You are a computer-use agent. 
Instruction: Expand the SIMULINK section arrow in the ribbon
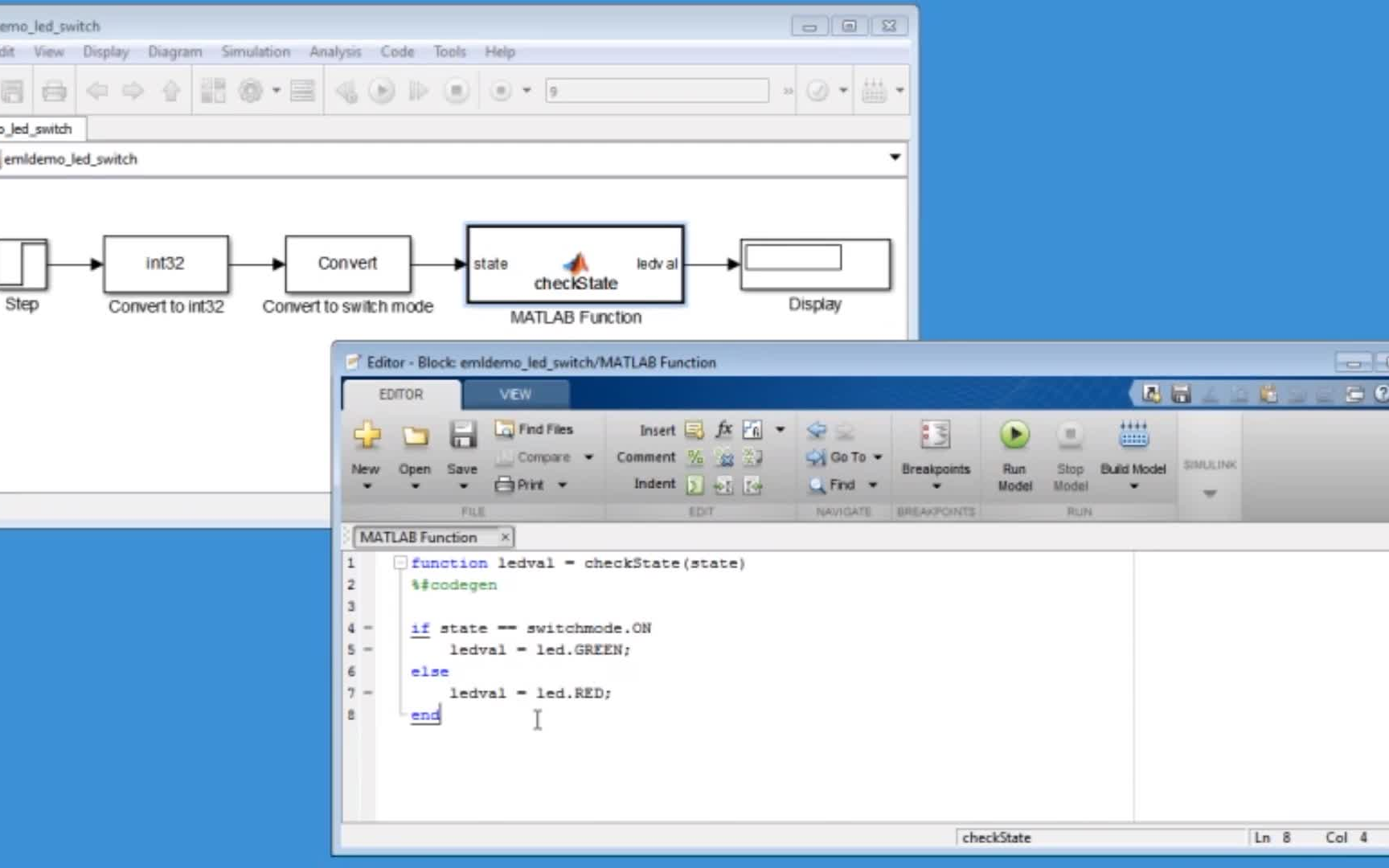(x=1209, y=493)
